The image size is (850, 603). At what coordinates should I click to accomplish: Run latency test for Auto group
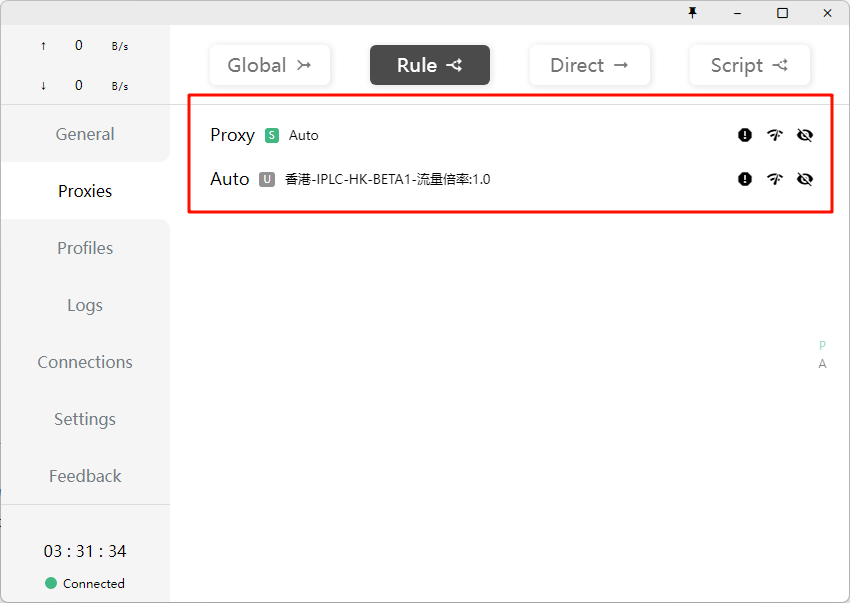tap(775, 179)
